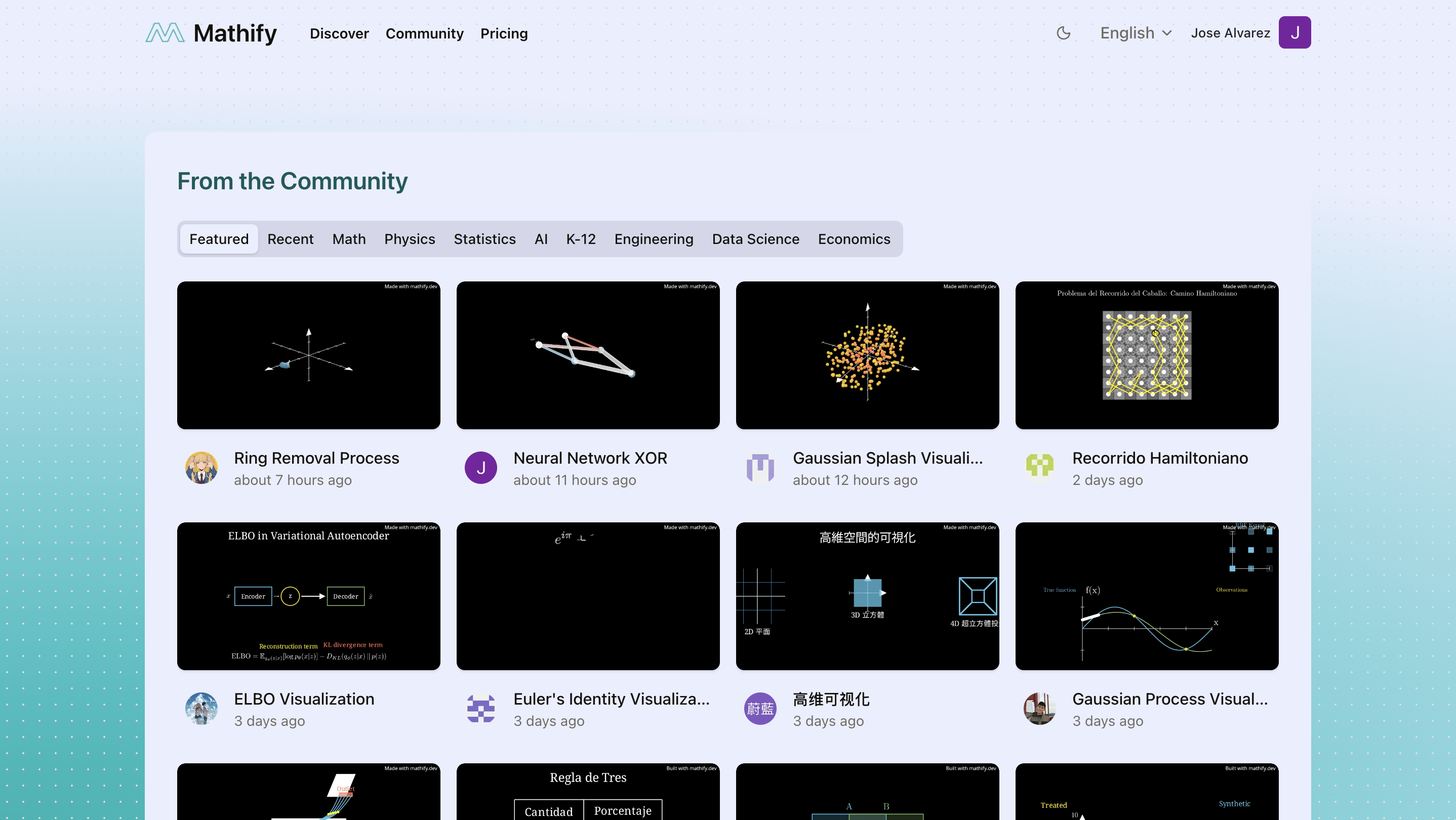Open the Recent tab
The height and width of the screenshot is (820, 1456).
[x=290, y=239]
